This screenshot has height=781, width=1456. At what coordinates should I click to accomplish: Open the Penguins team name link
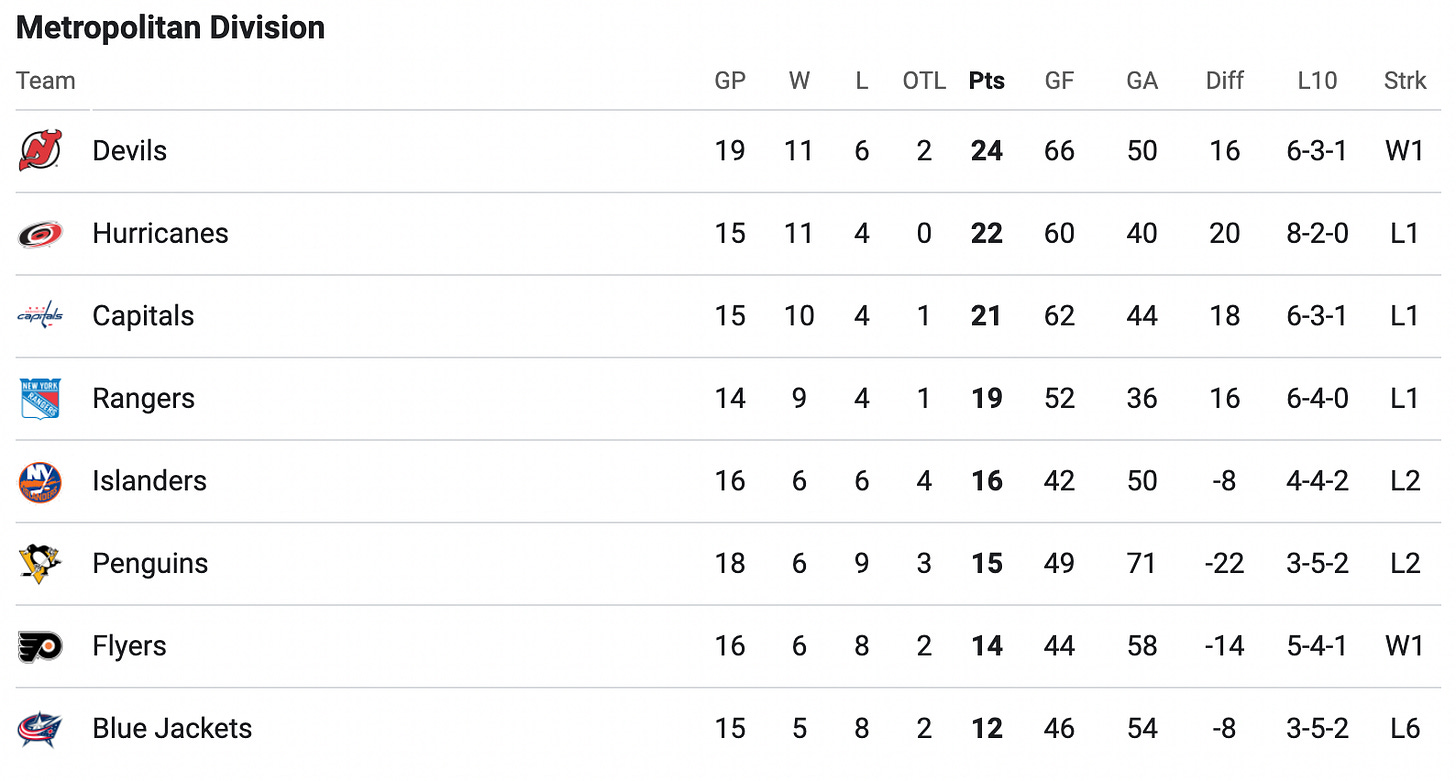[x=150, y=564]
